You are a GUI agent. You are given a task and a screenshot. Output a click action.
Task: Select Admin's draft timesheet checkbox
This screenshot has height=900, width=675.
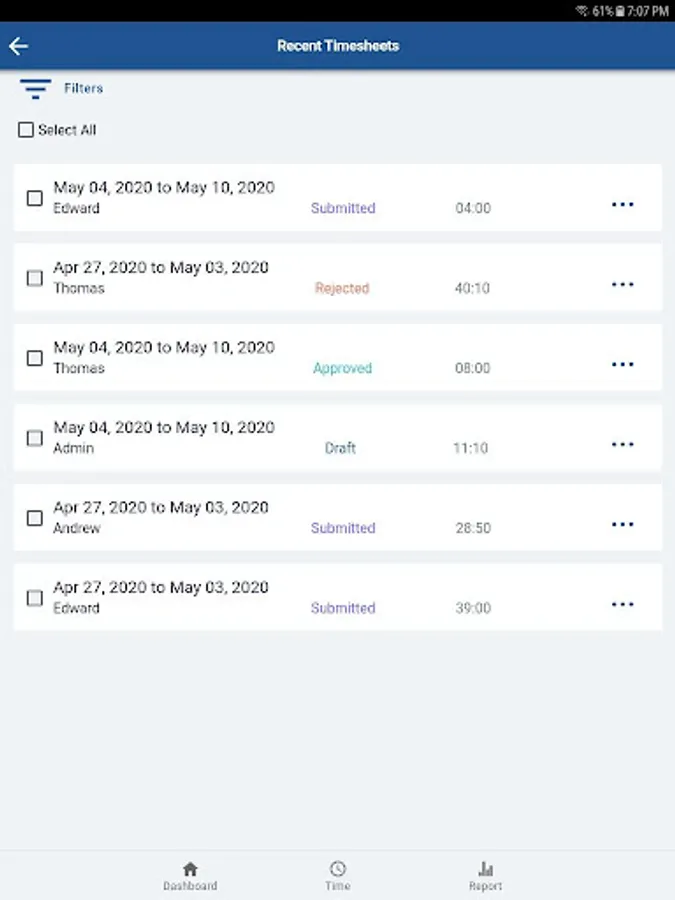point(34,438)
